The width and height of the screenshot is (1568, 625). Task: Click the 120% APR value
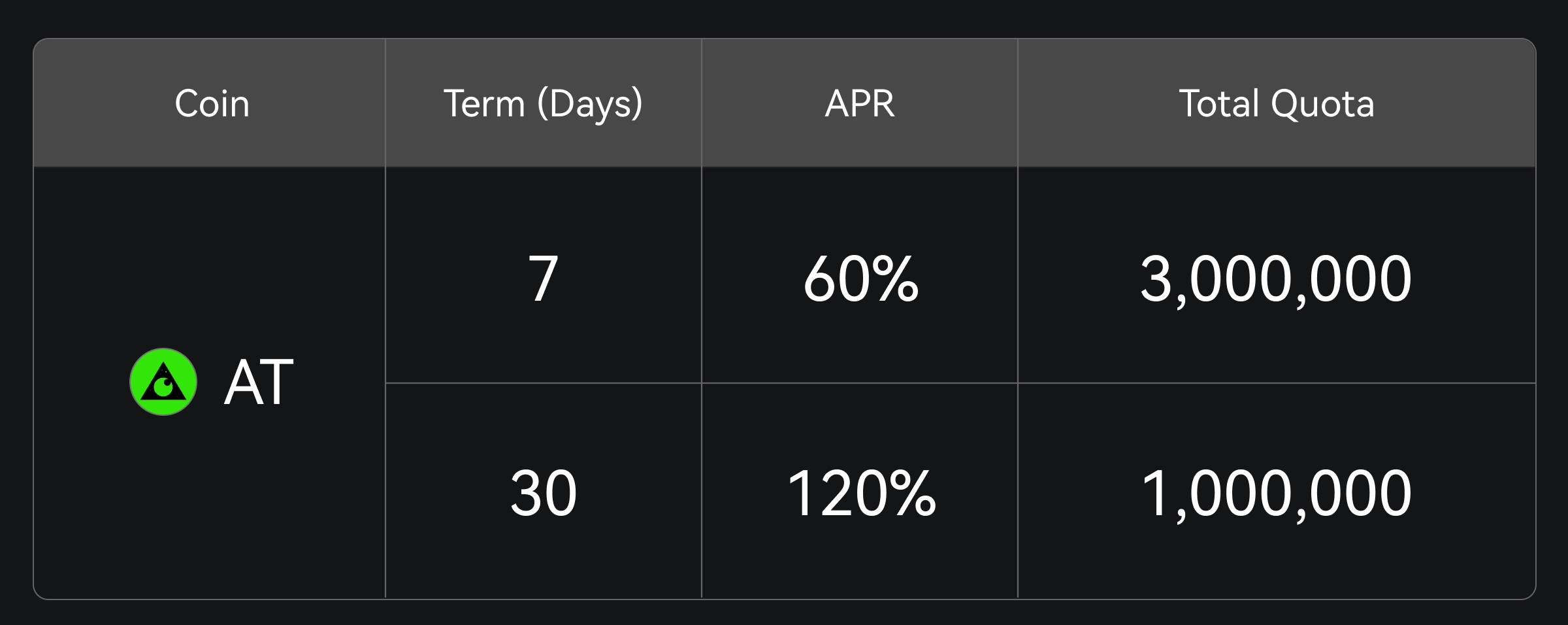[x=861, y=494]
